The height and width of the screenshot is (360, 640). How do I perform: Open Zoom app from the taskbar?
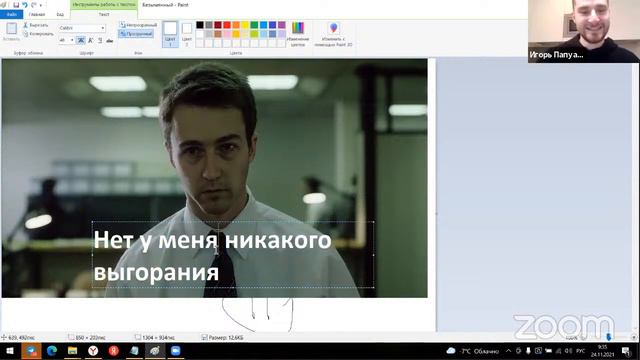click(x=176, y=351)
